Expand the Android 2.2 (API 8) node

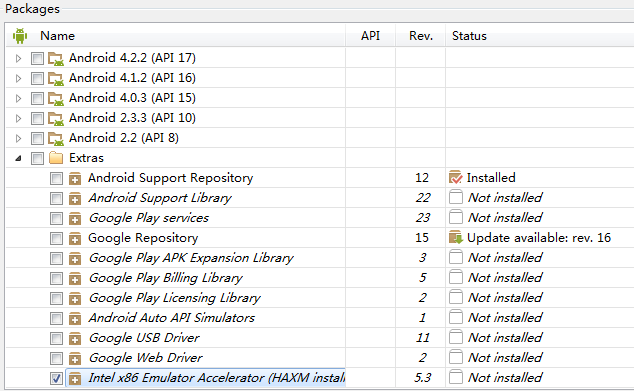pyautogui.click(x=18, y=138)
